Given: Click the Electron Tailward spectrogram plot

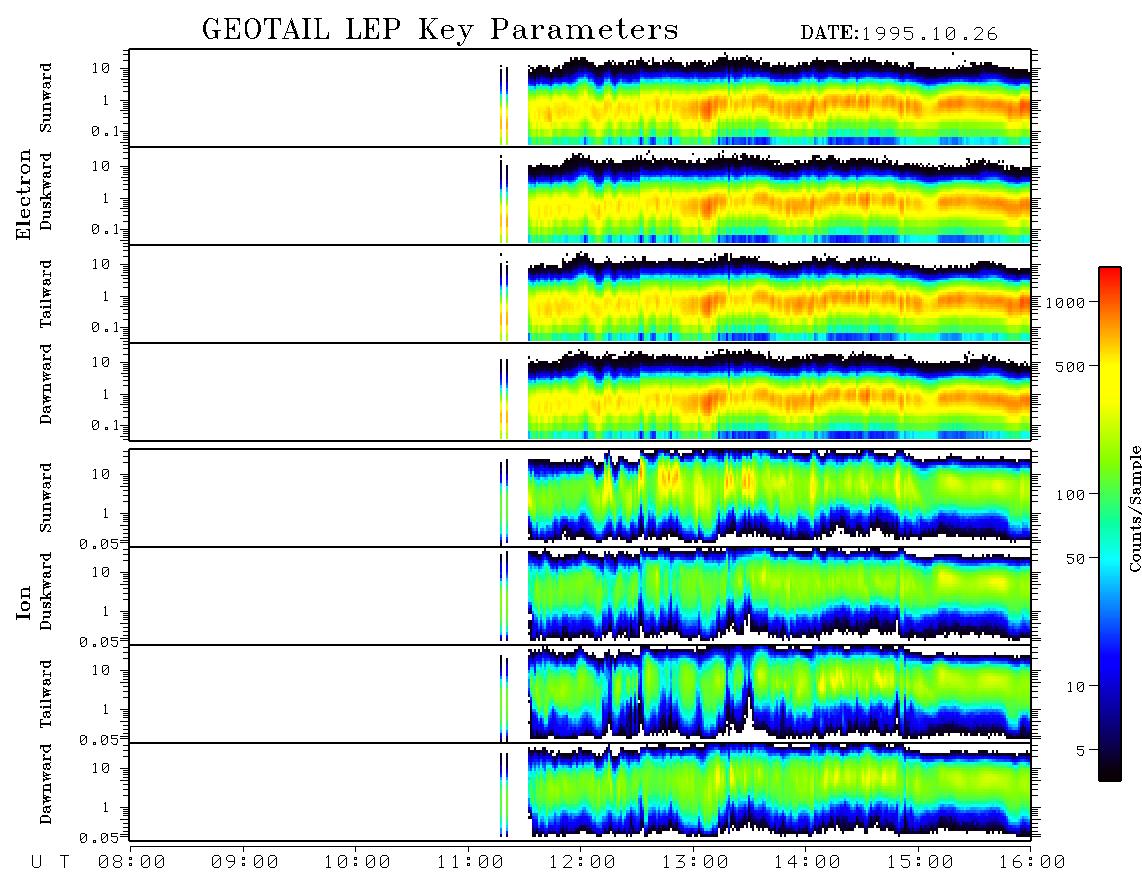Looking at the screenshot, I should click(x=580, y=294).
